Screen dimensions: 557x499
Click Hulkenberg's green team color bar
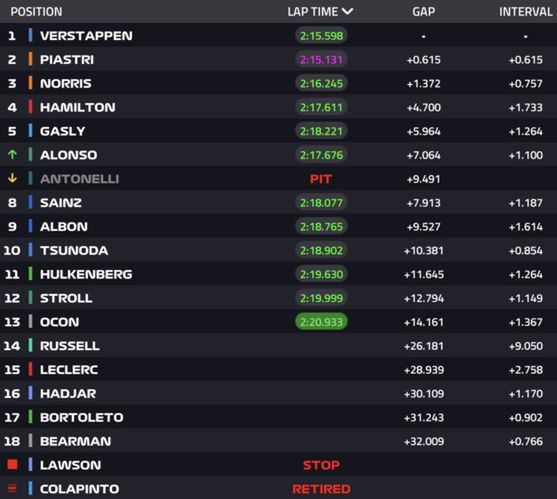(x=30, y=274)
